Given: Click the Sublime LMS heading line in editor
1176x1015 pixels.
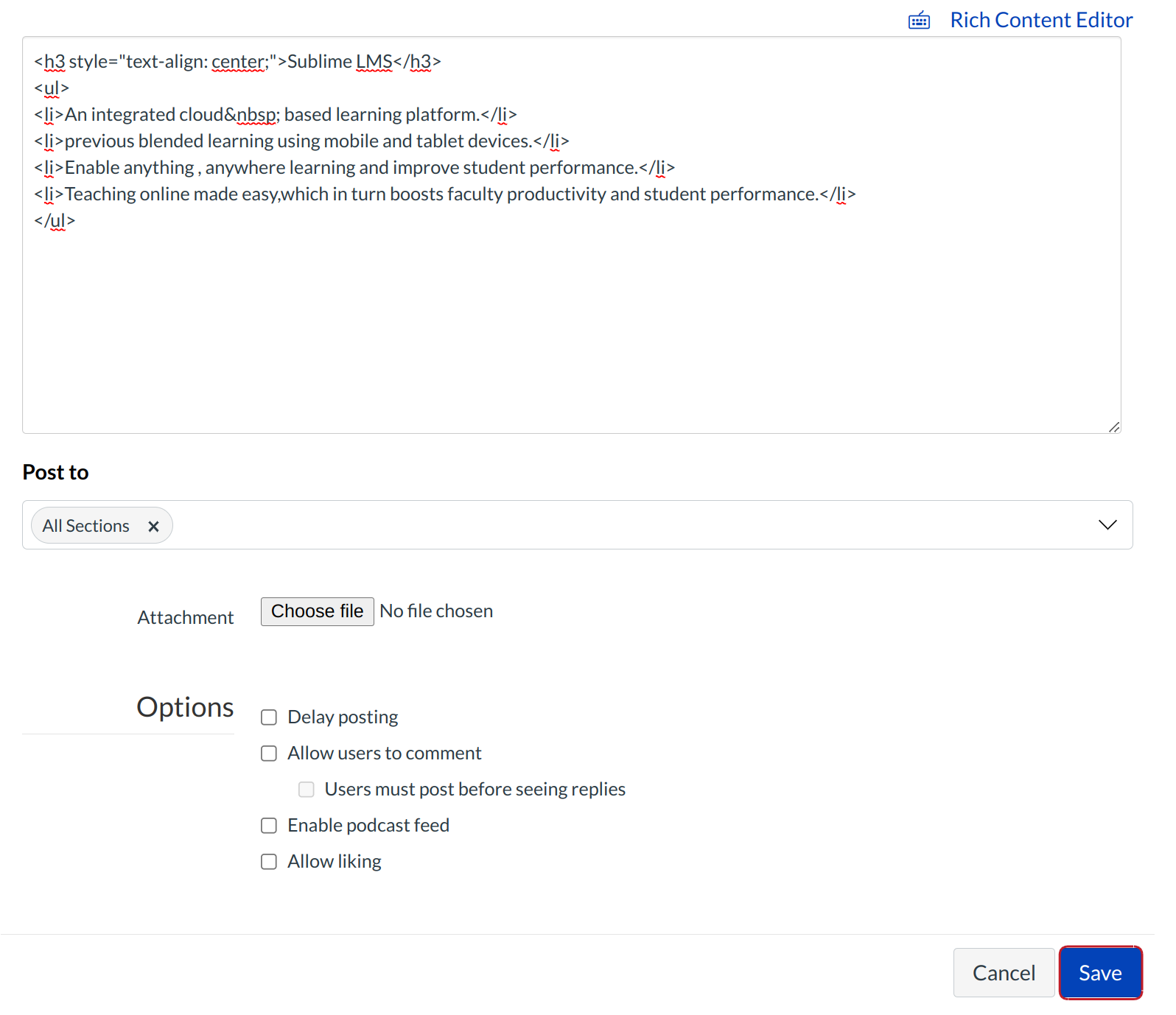Looking at the screenshot, I should 237,62.
